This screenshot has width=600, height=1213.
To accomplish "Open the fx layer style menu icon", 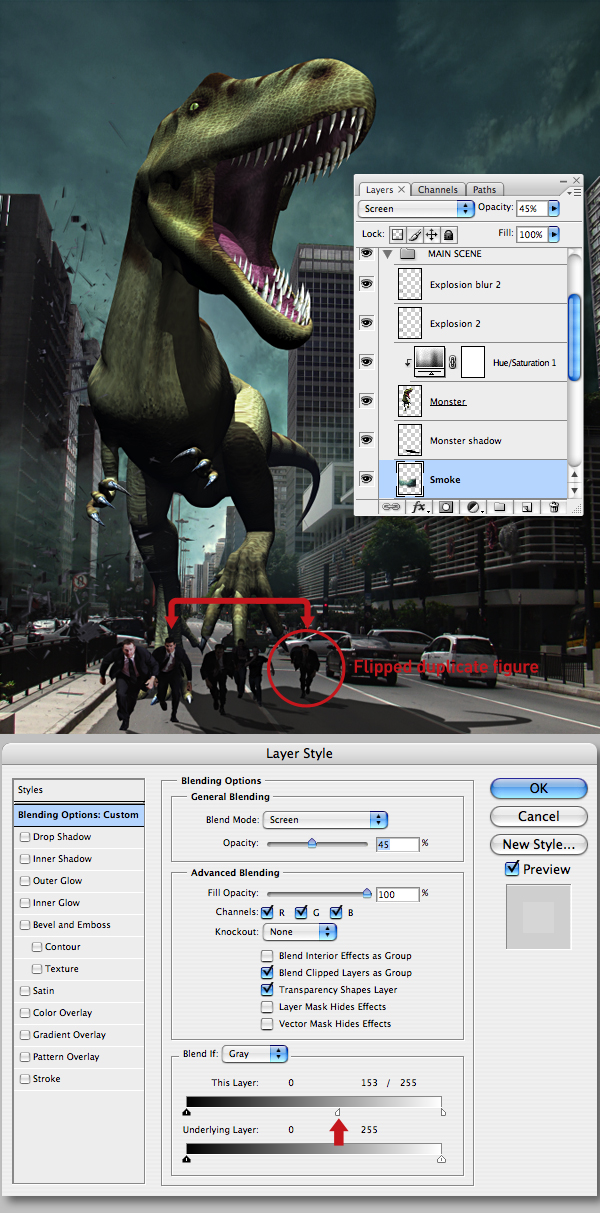I will pos(421,507).
